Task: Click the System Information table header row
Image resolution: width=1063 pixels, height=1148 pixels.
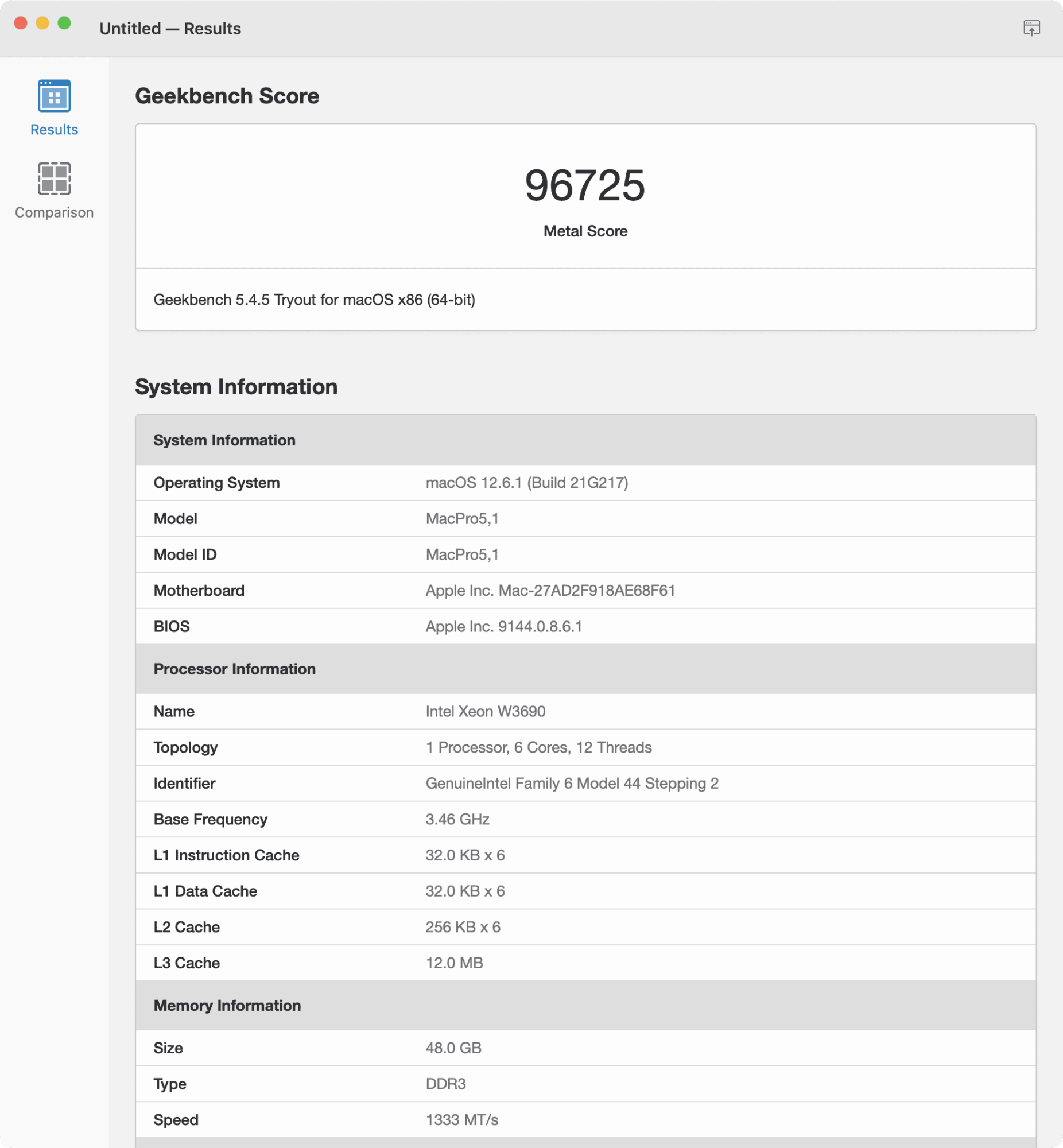Action: pos(585,440)
